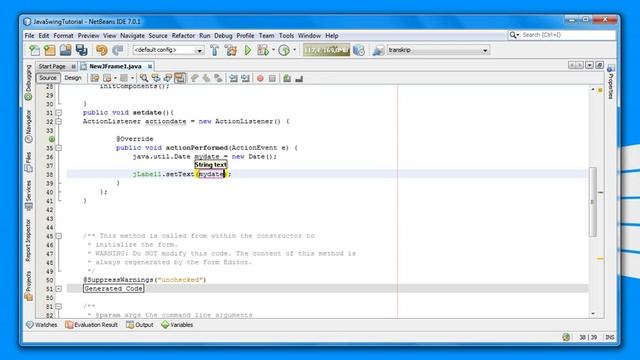
Task: Switch to Design view
Action: [x=73, y=78]
